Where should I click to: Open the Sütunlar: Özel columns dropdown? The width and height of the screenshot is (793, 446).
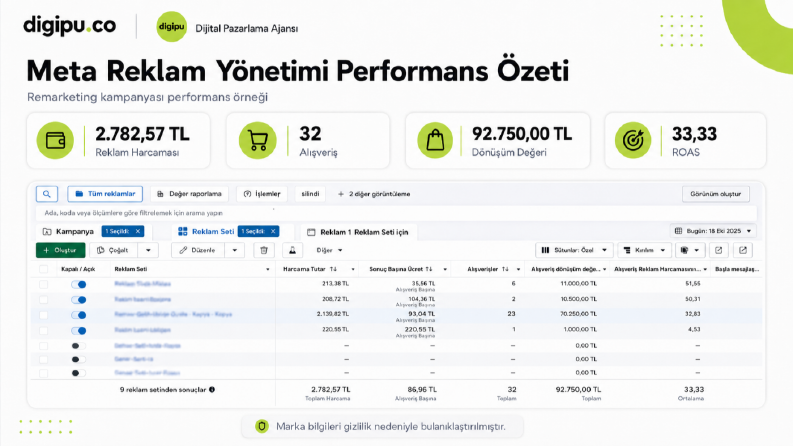tap(574, 250)
